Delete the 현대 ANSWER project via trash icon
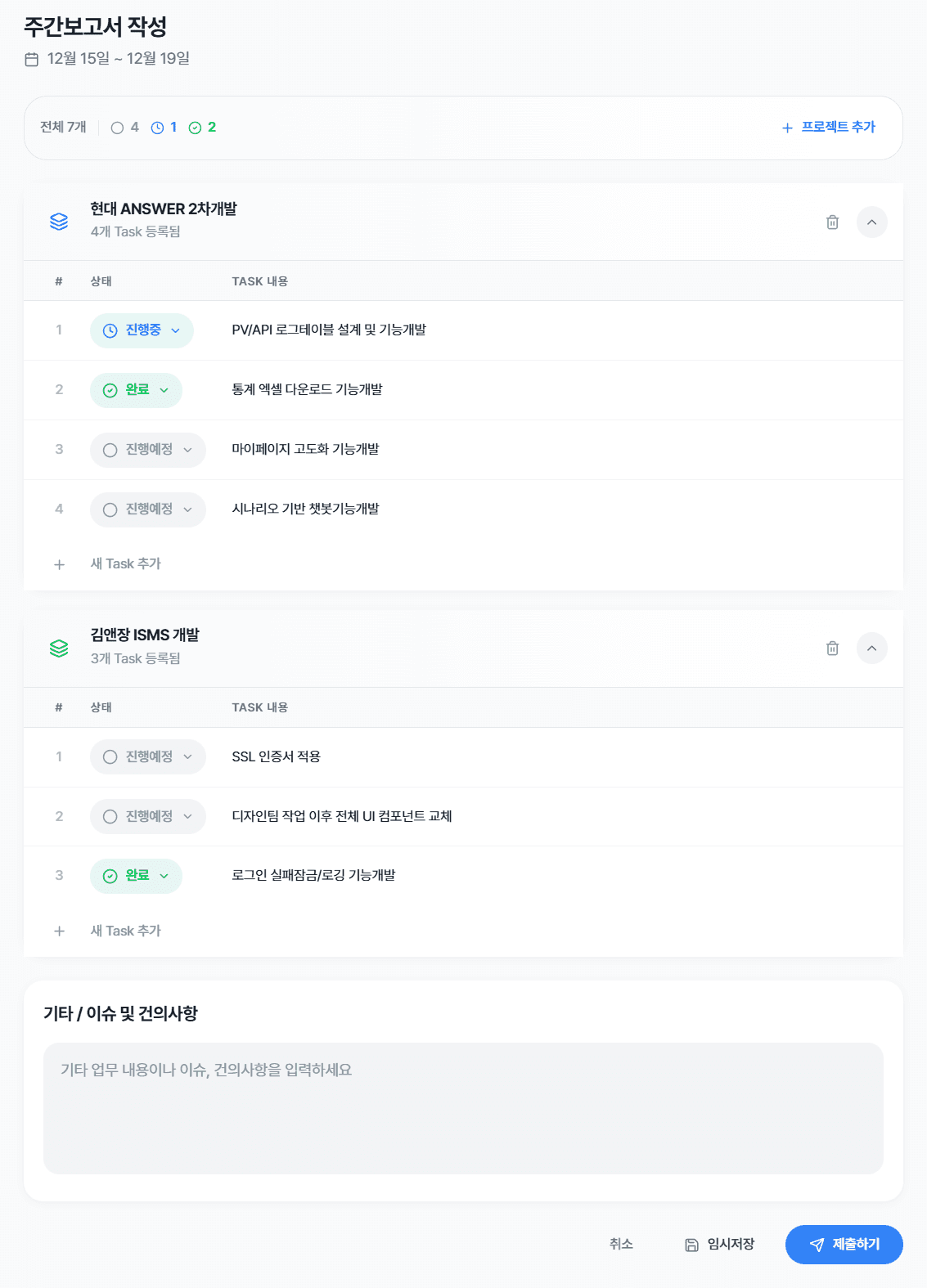 click(x=832, y=222)
